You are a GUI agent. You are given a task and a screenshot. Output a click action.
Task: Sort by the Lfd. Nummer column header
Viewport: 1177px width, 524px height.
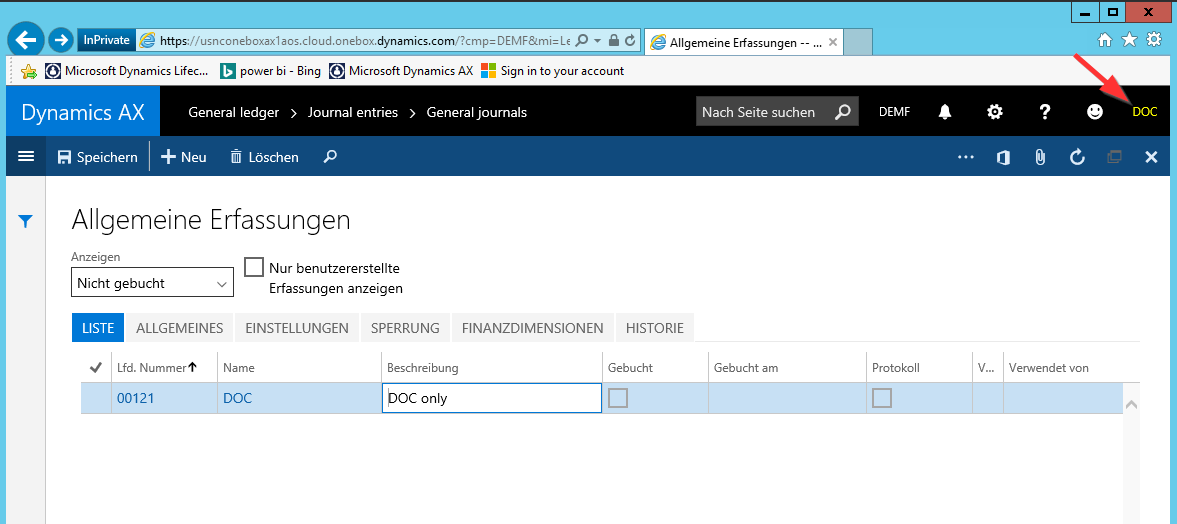pyautogui.click(x=151, y=368)
